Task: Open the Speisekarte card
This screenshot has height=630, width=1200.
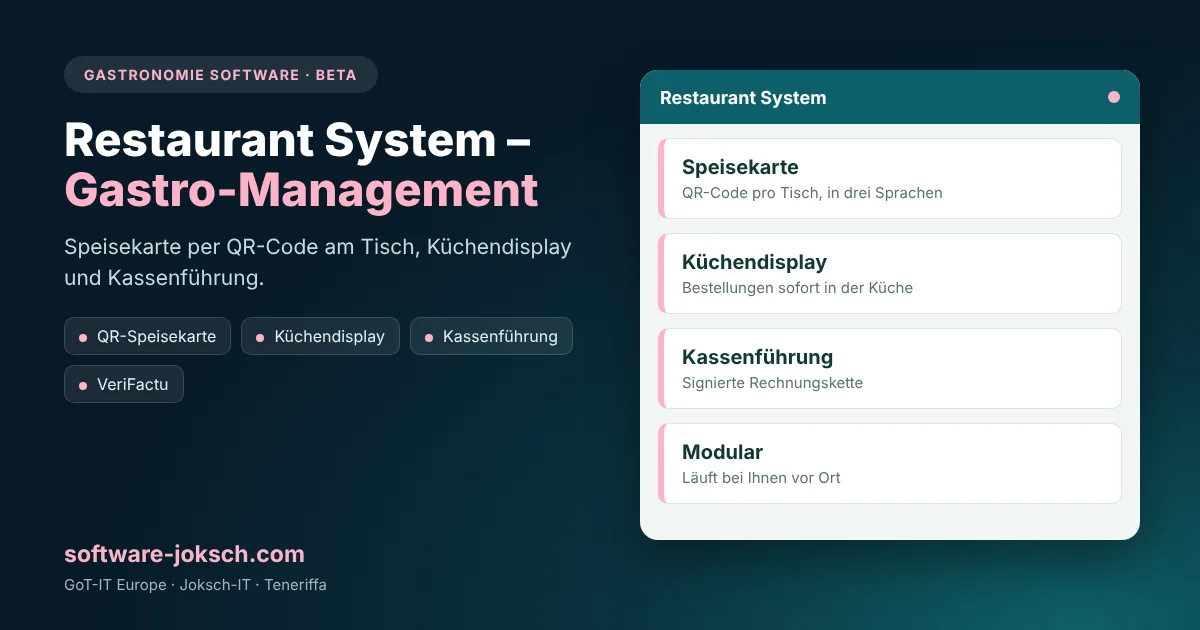Action: (890, 178)
